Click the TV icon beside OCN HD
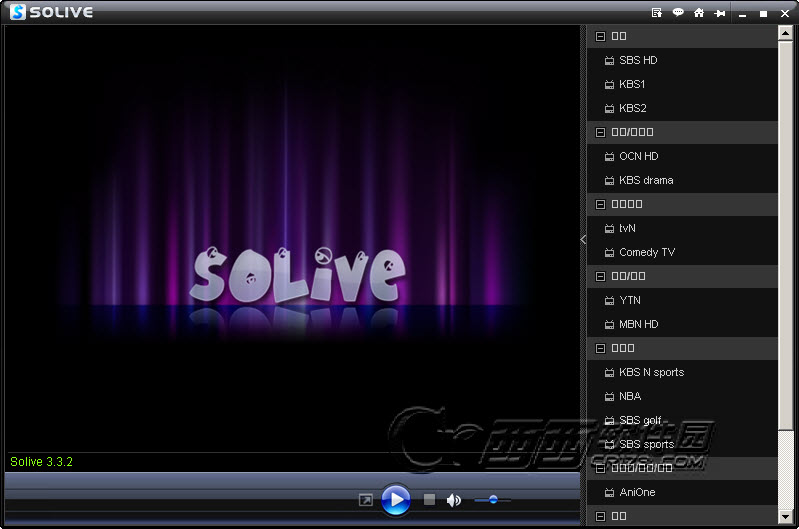 pos(609,156)
